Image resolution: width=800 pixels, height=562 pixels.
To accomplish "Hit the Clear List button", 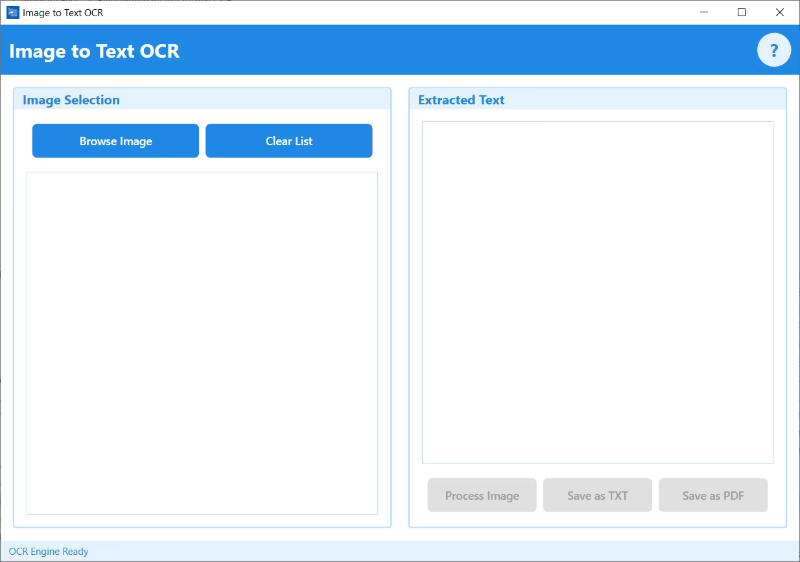I will point(289,141).
